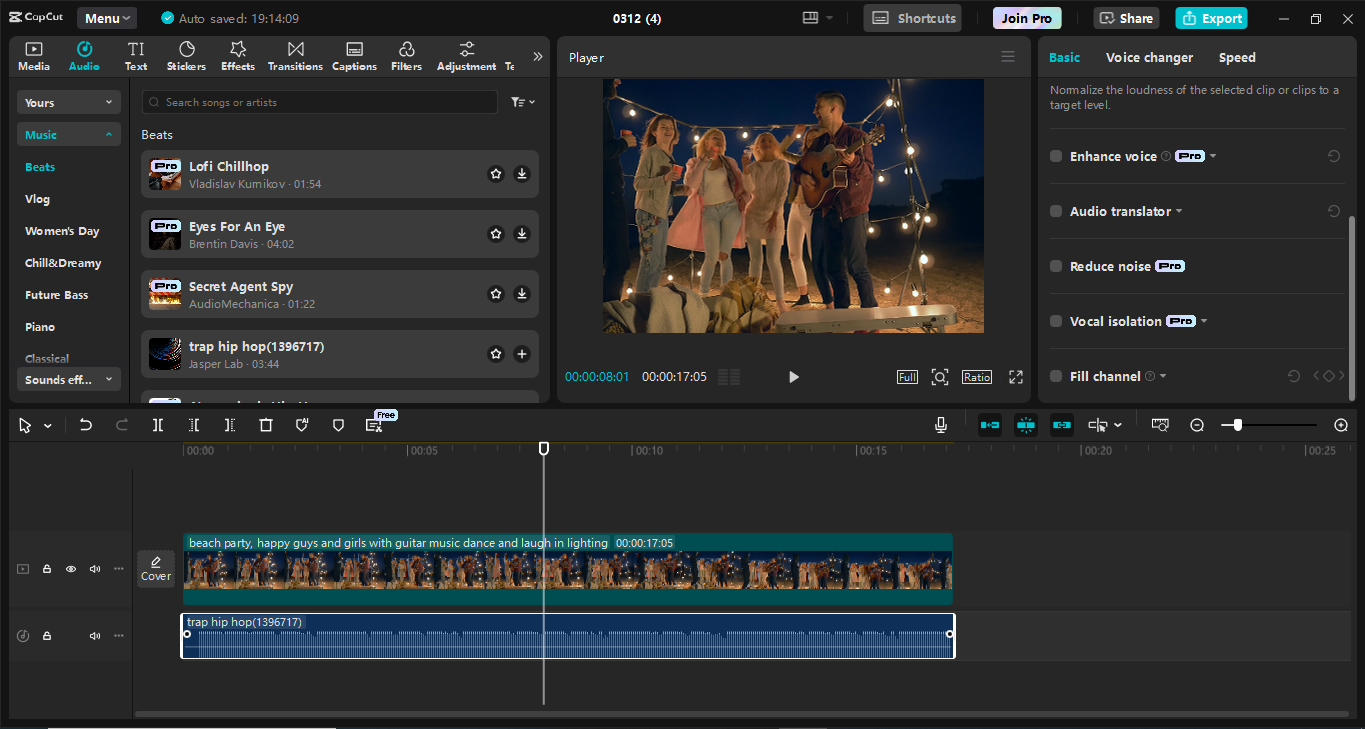Viewport: 1365px width, 729px height.
Task: Click the timeline zoom slider
Action: click(x=1238, y=425)
